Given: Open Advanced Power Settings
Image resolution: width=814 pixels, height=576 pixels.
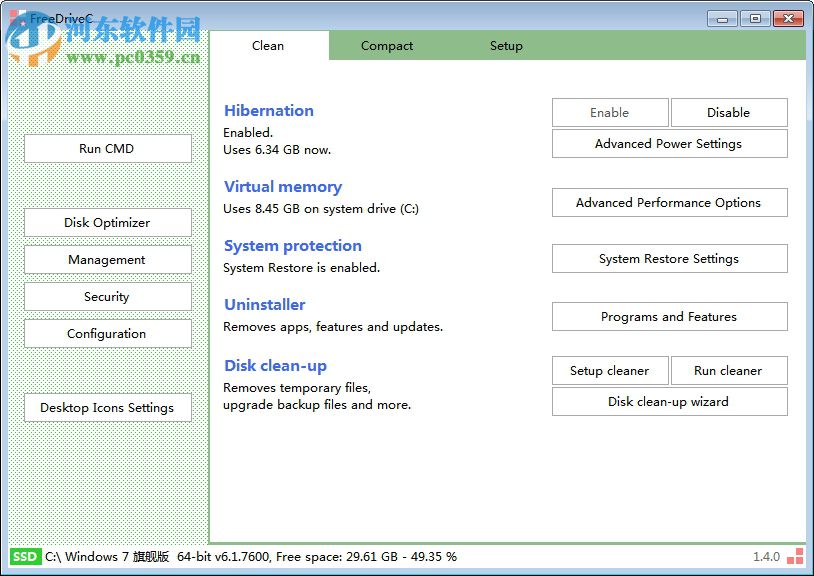Looking at the screenshot, I should pos(669,144).
